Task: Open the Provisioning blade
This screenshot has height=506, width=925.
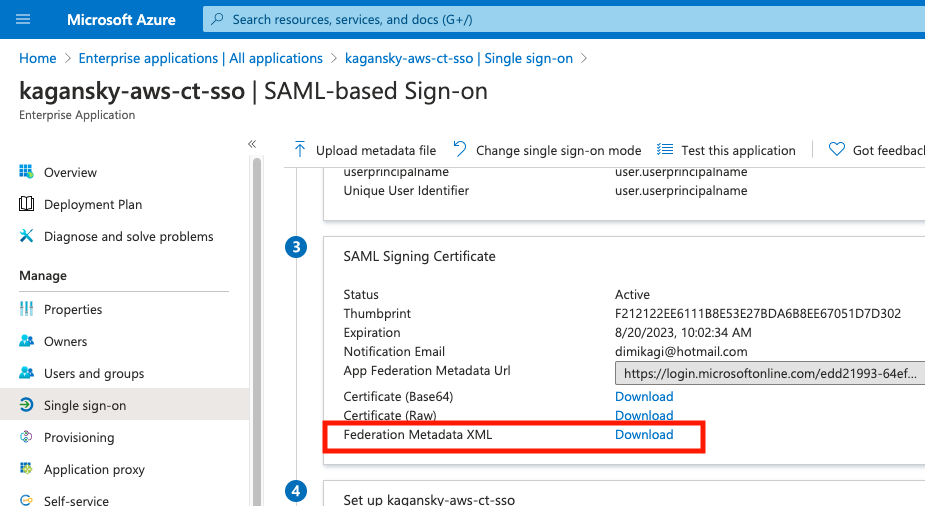Action: pos(79,438)
